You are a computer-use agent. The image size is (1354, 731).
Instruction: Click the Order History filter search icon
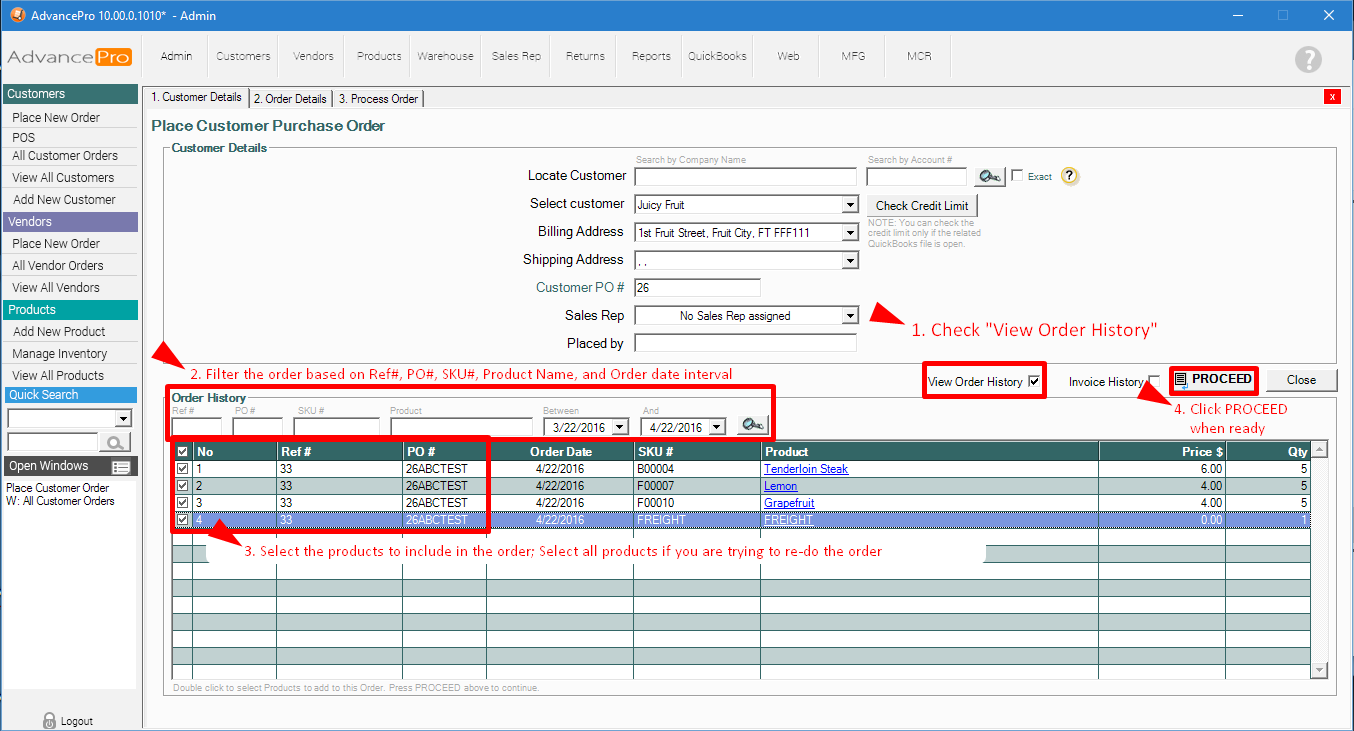point(751,426)
